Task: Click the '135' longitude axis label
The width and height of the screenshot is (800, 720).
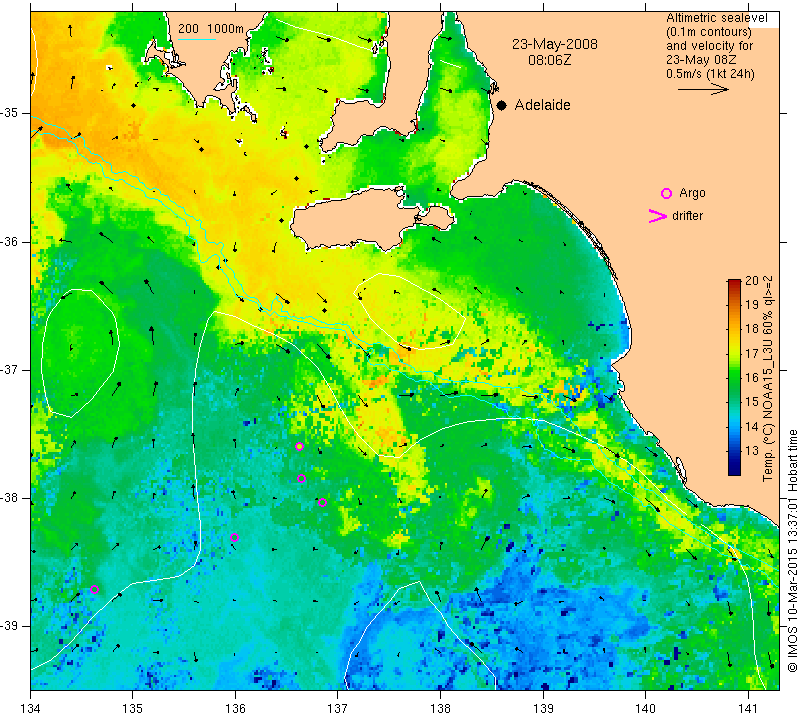Action: [133, 708]
